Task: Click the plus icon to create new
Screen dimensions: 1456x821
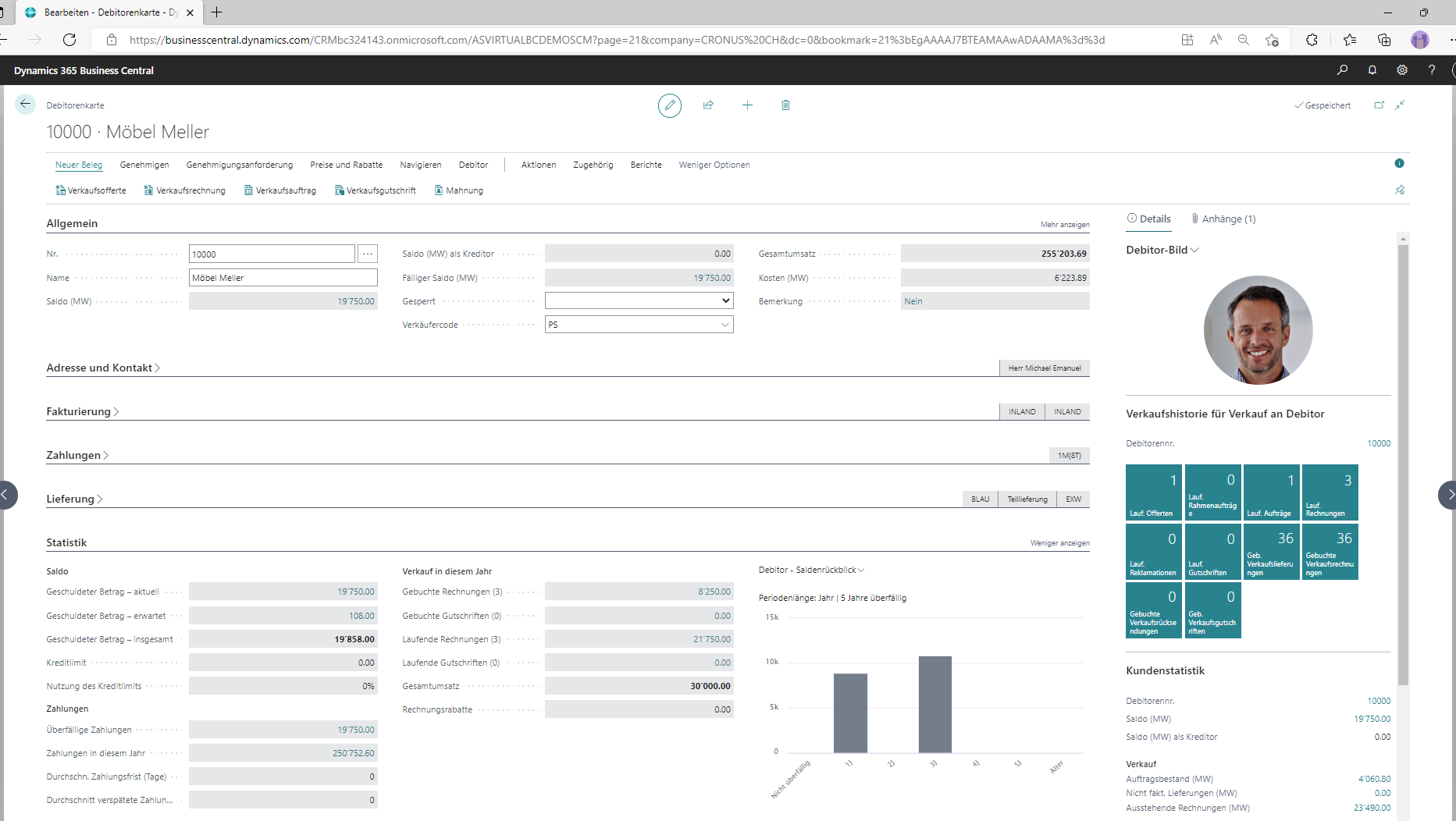Action: click(747, 105)
